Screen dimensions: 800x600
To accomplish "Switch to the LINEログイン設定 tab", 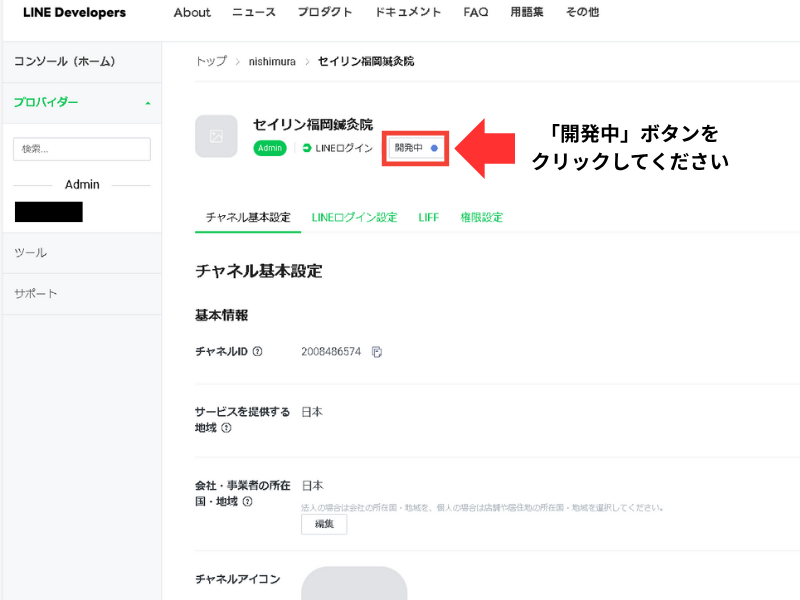I will (x=354, y=217).
